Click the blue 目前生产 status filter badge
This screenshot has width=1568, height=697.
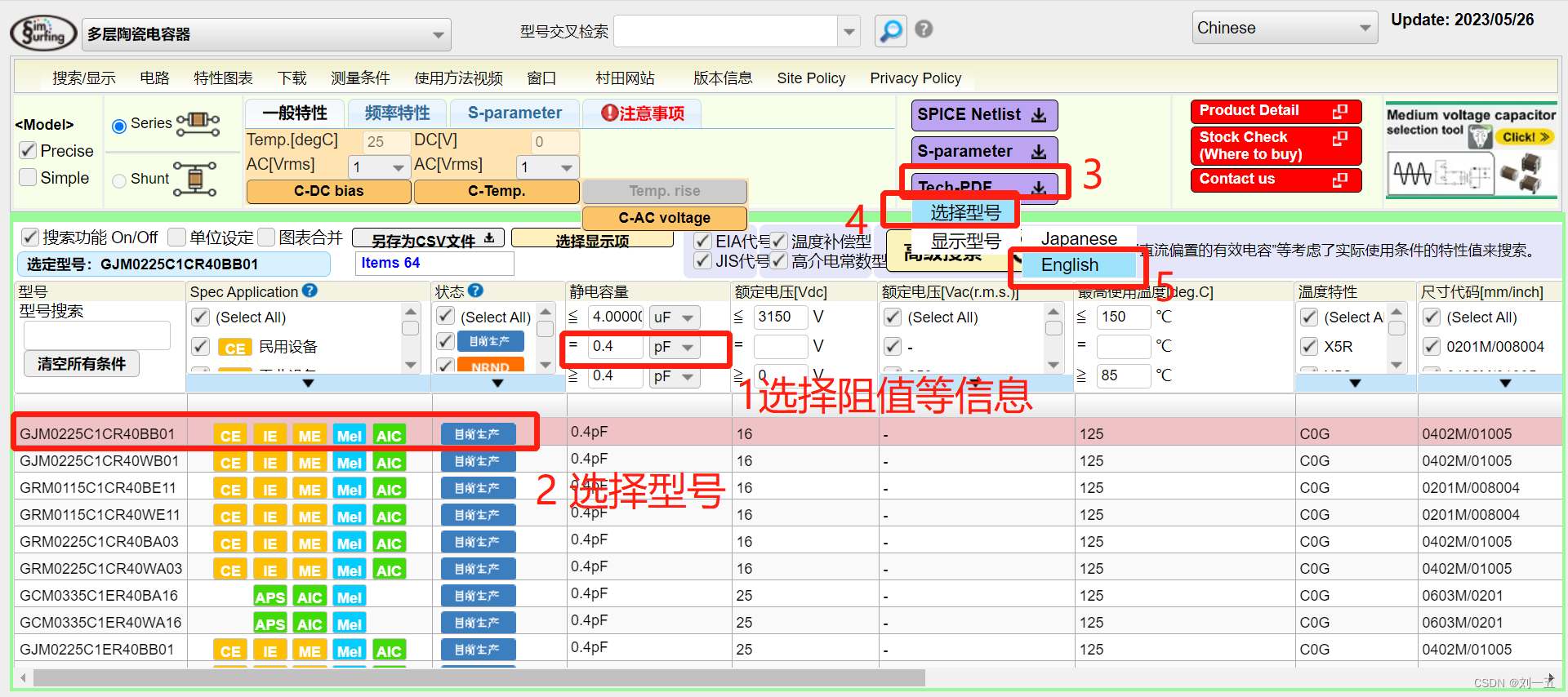(x=490, y=341)
